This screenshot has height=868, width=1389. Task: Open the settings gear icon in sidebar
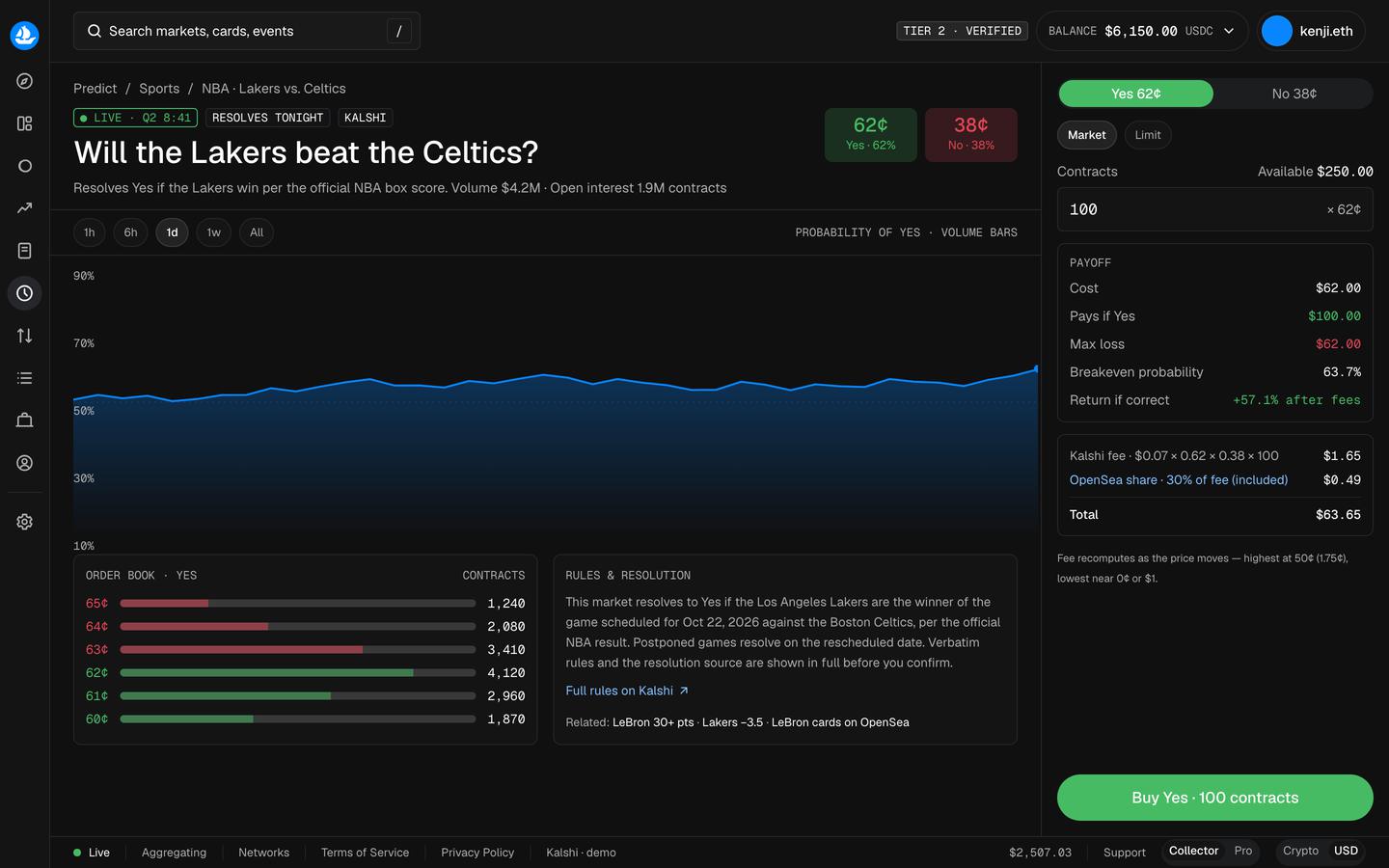(25, 522)
